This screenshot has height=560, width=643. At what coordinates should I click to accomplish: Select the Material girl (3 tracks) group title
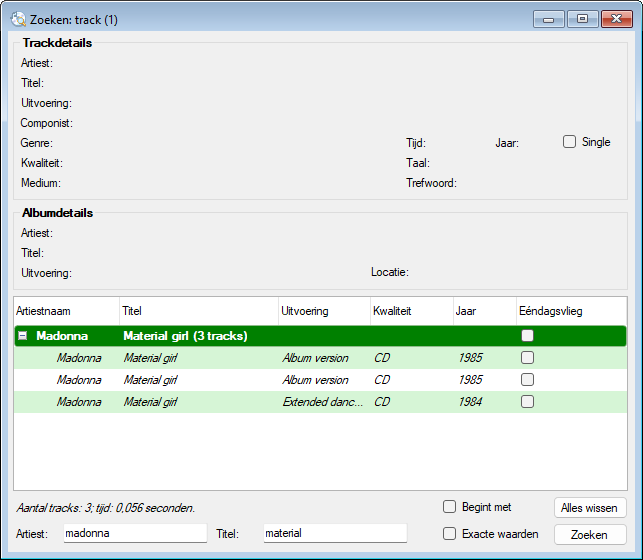(185, 336)
